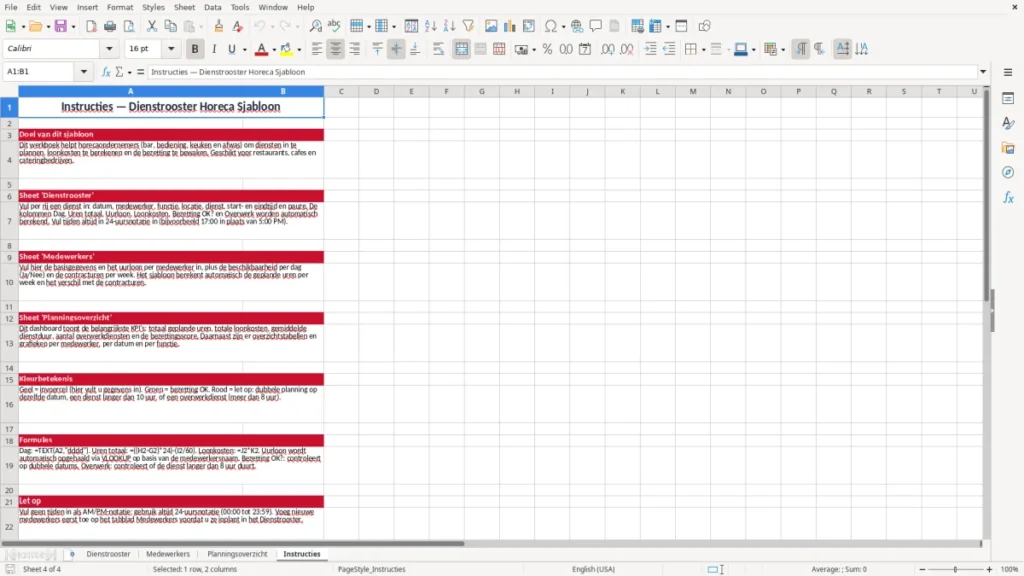1024x576 pixels.
Task: Toggle Merge and Center Cells
Action: (x=461, y=49)
